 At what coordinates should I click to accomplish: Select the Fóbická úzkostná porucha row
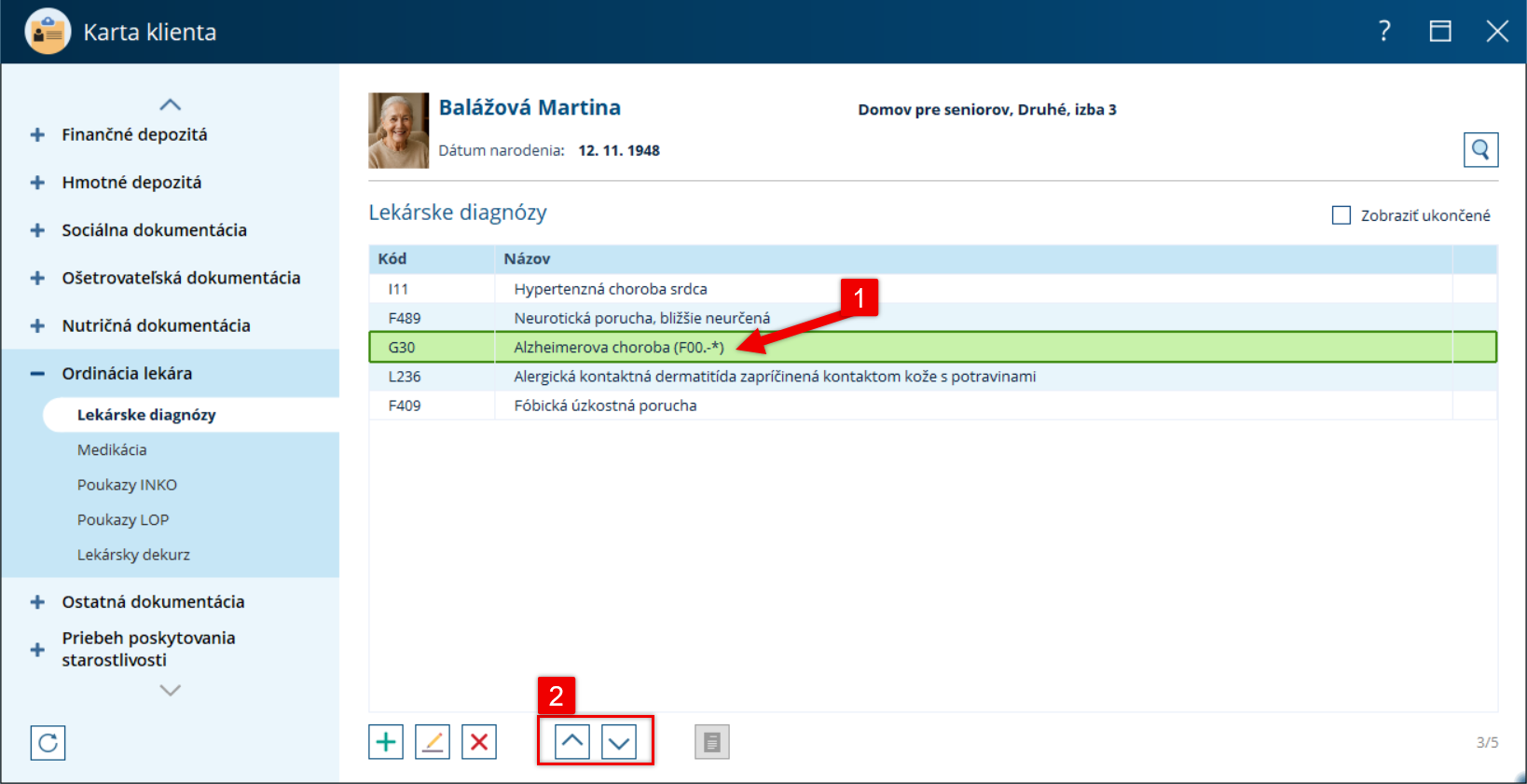pyautogui.click(x=933, y=406)
